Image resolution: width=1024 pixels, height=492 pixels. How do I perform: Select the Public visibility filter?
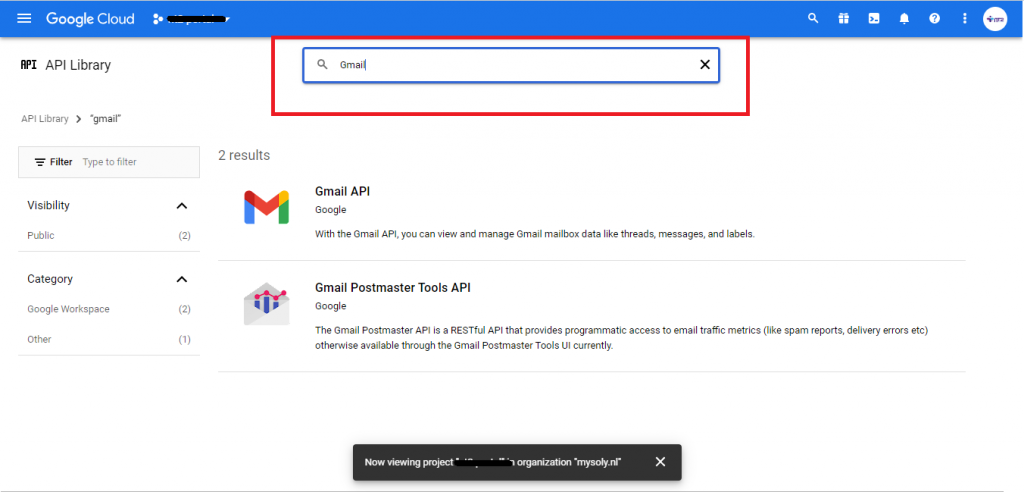(x=108, y=235)
